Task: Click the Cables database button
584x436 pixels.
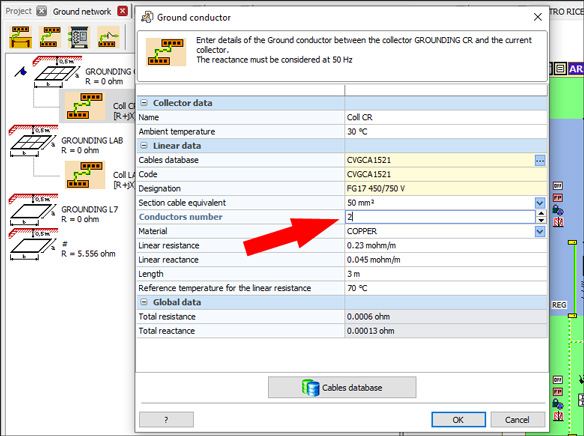Action: (x=342, y=388)
